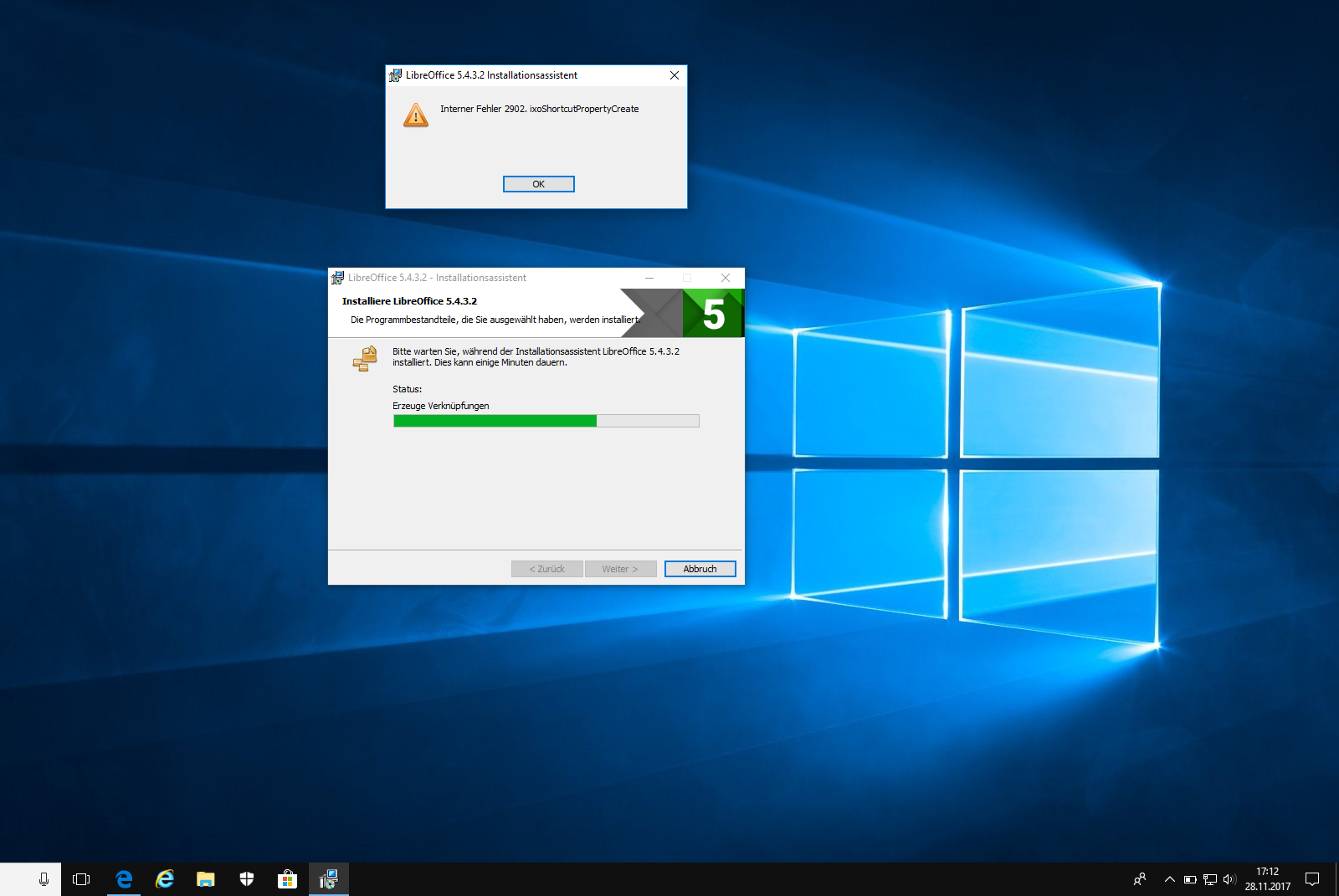Click the installer icon in Installationsassistent title bar
Image resolution: width=1339 pixels, height=896 pixels.
tap(337, 278)
